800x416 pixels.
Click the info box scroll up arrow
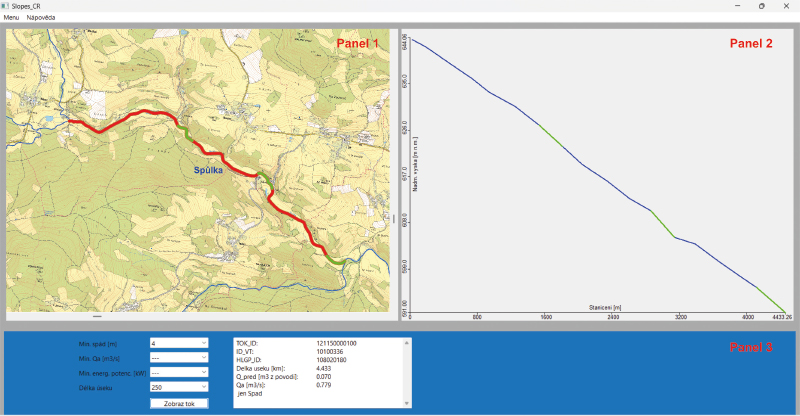click(407, 342)
